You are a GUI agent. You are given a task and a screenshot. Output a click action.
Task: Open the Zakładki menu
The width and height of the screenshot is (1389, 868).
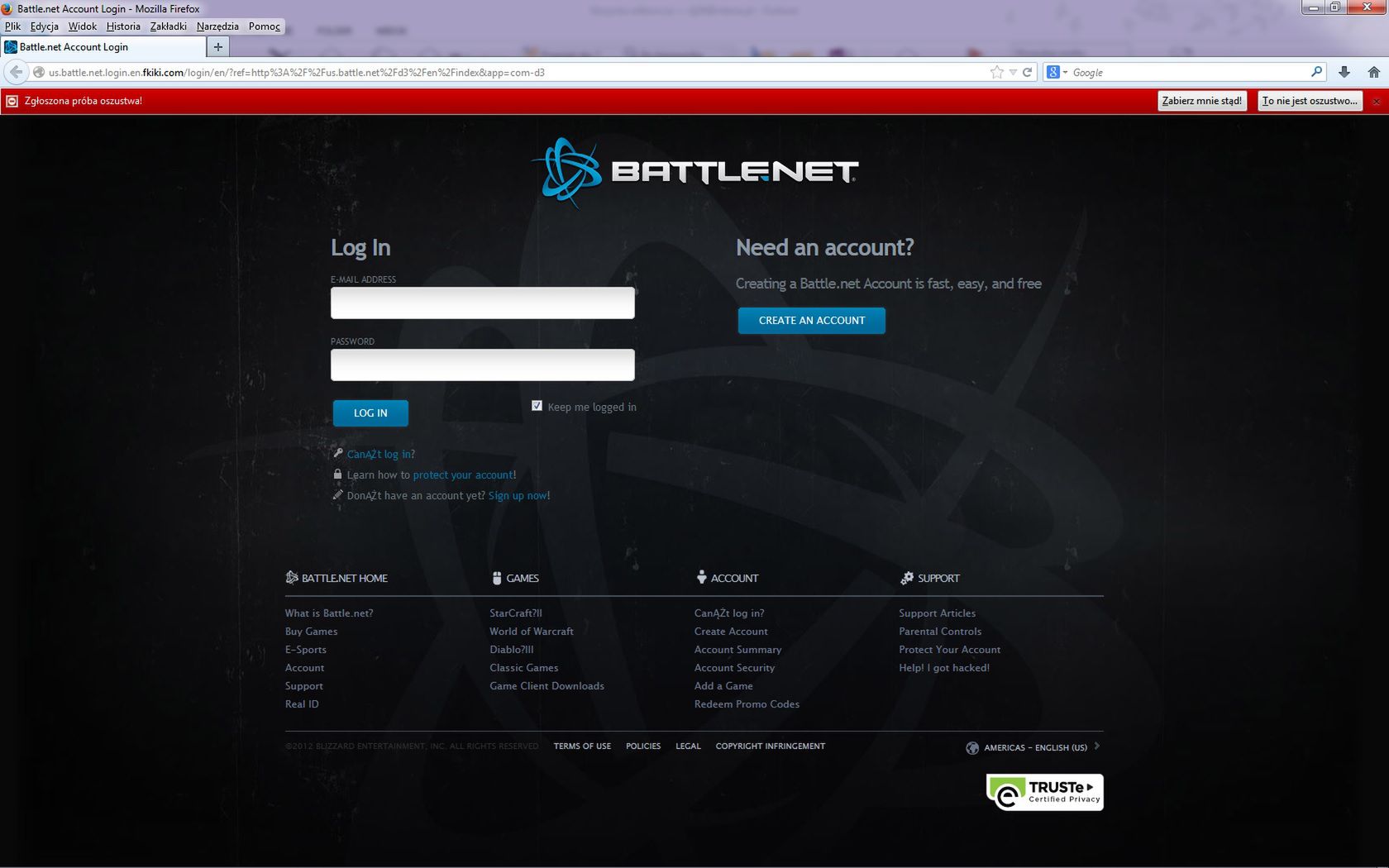[169, 26]
